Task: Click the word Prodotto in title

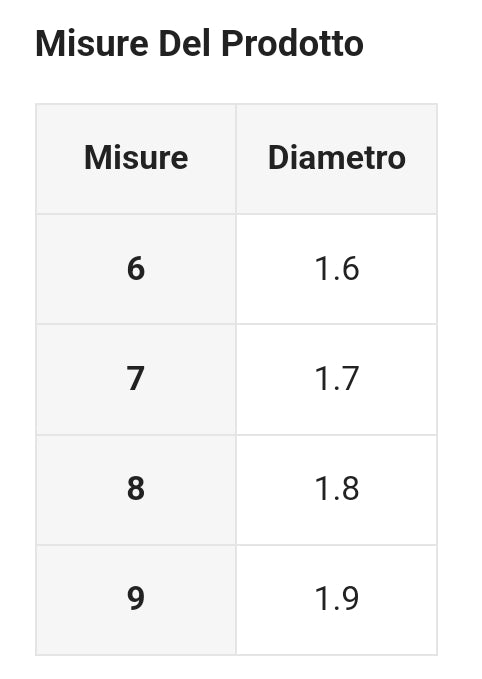Action: [x=292, y=43]
